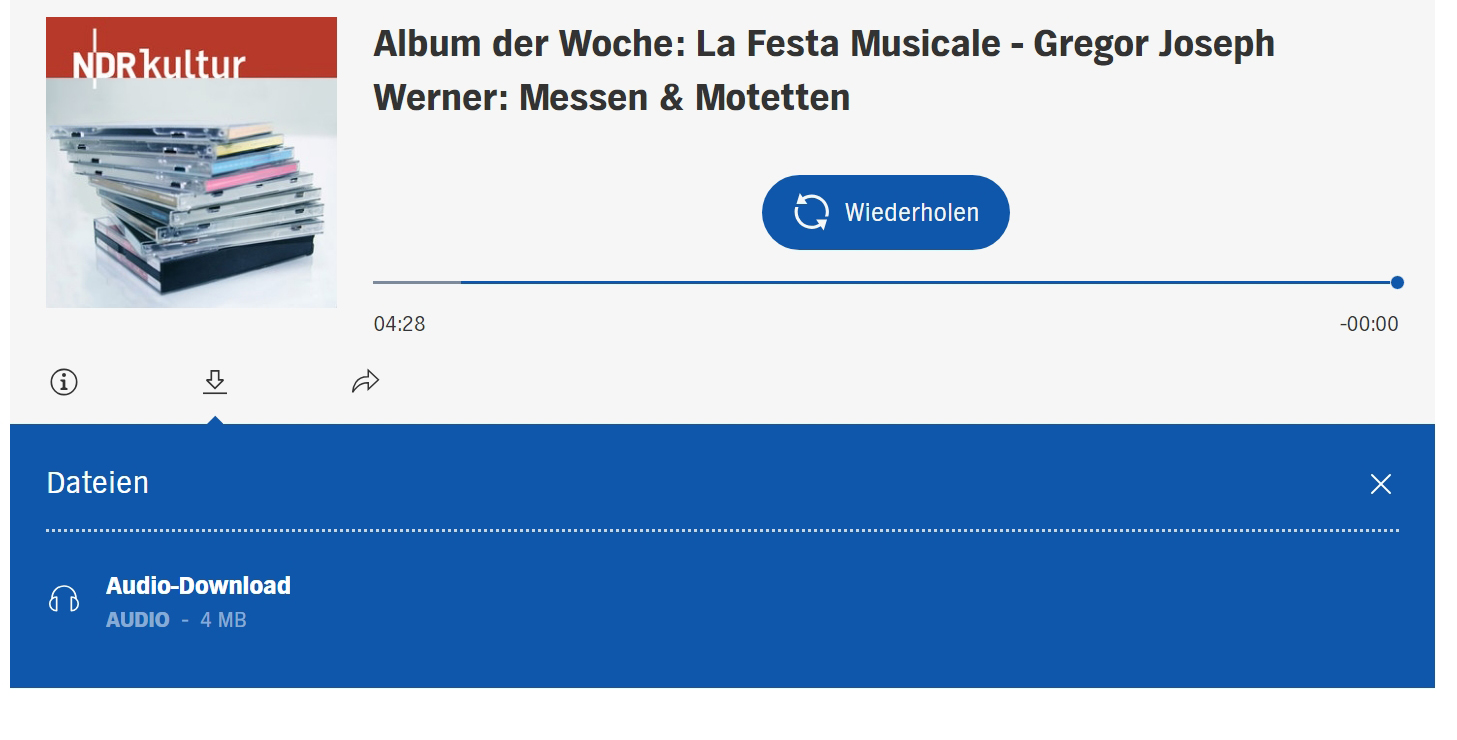Open the share arrow icon
This screenshot has width=1457, height=740.
click(x=366, y=381)
